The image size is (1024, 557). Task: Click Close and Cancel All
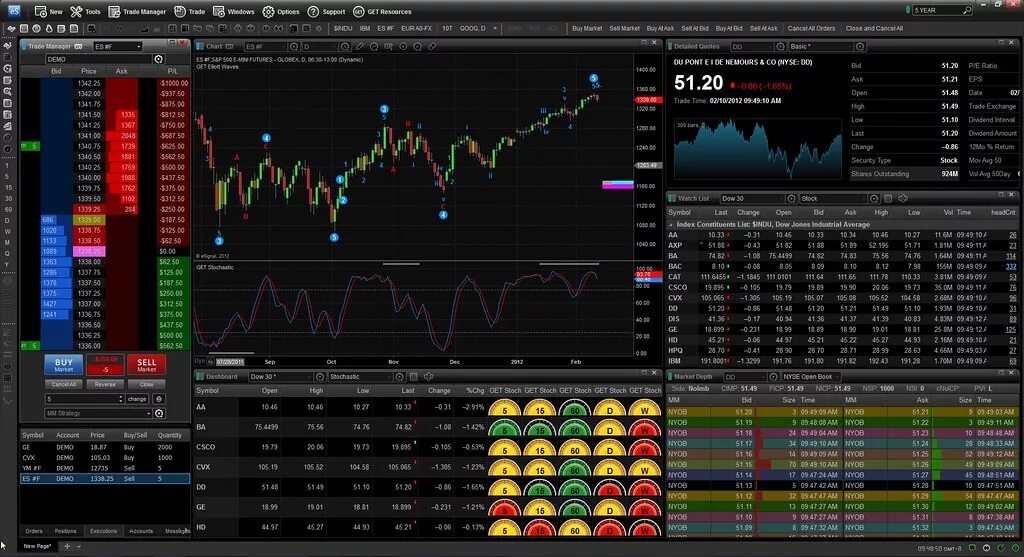pos(874,28)
